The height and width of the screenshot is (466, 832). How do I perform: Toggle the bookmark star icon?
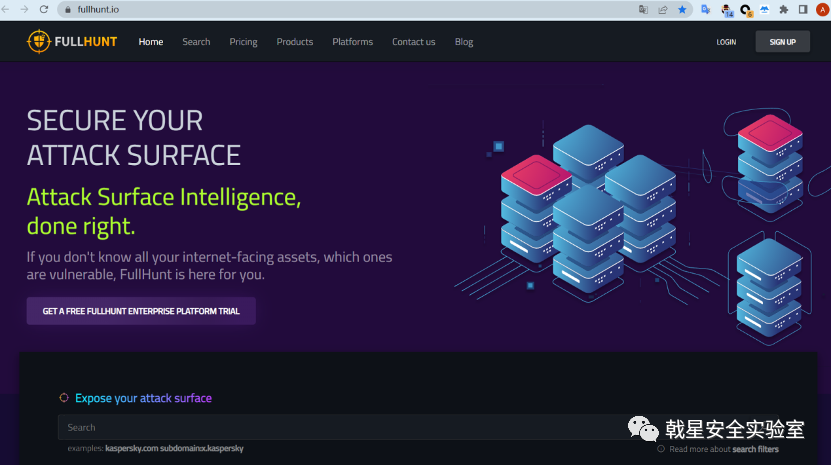tap(682, 10)
